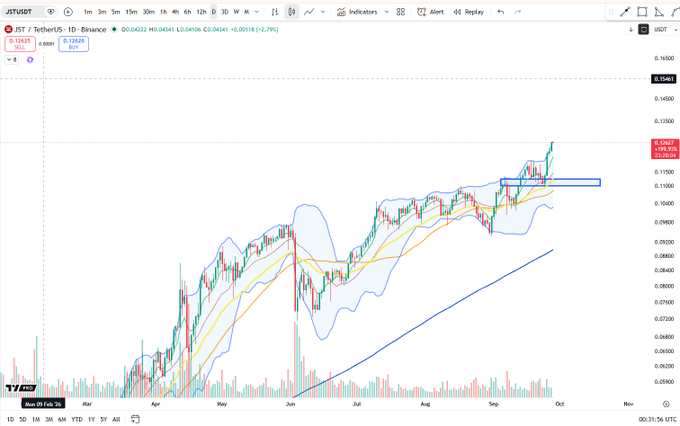Click the down-arrow icon beside USDT
This screenshot has height=426, width=680.
tap(631, 29)
